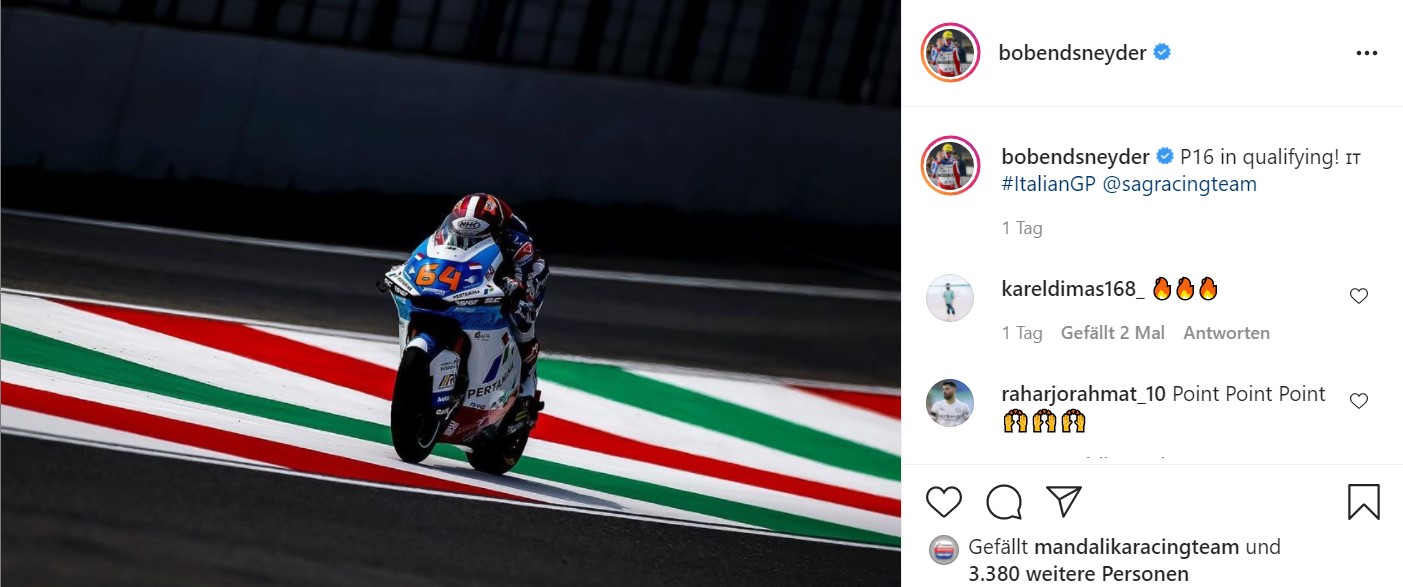Like the post with heart icon

coord(943,501)
